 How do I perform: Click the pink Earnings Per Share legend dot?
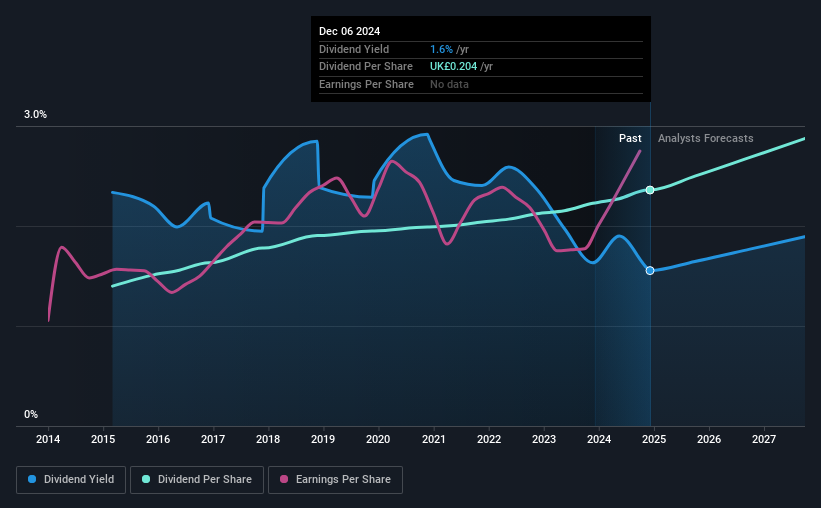point(284,479)
